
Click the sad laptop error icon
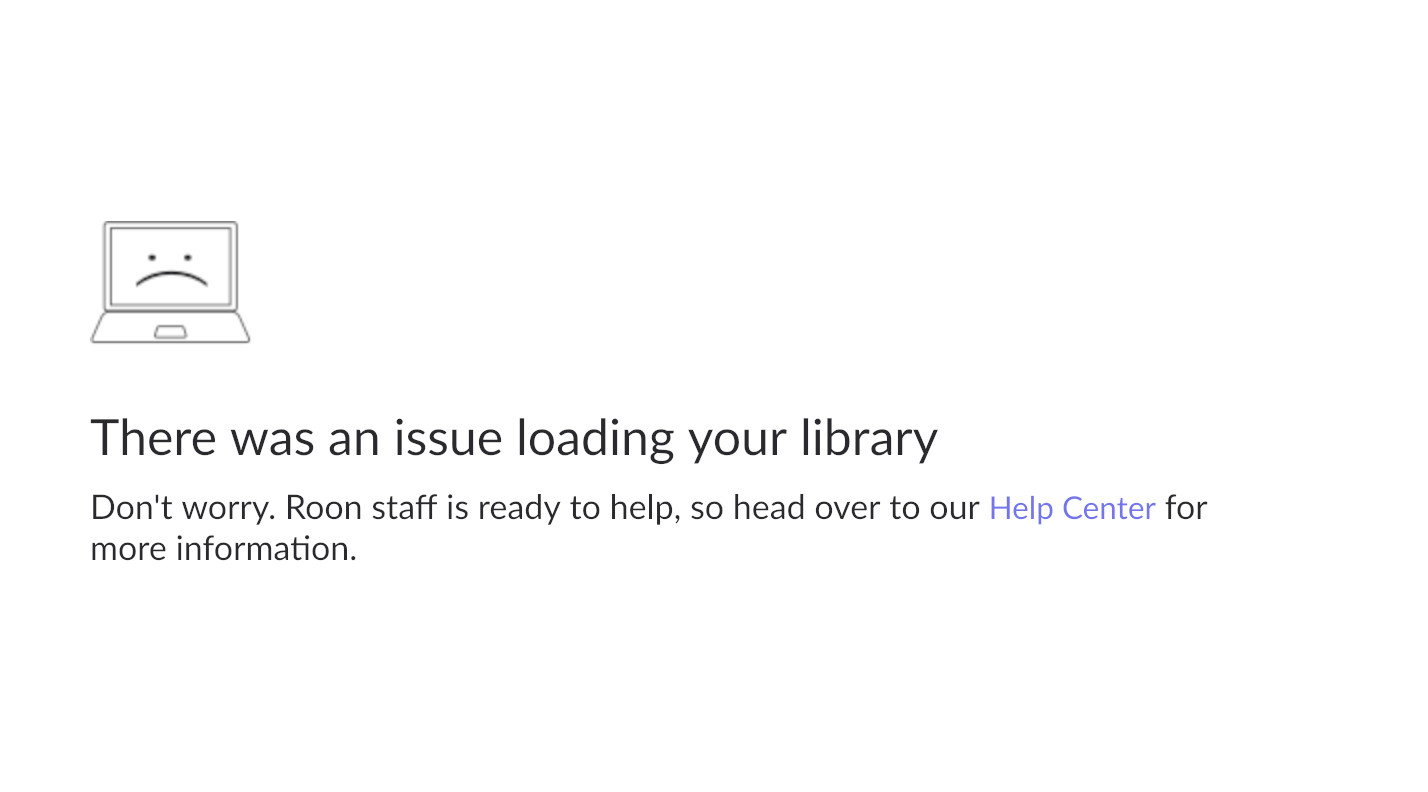(170, 282)
